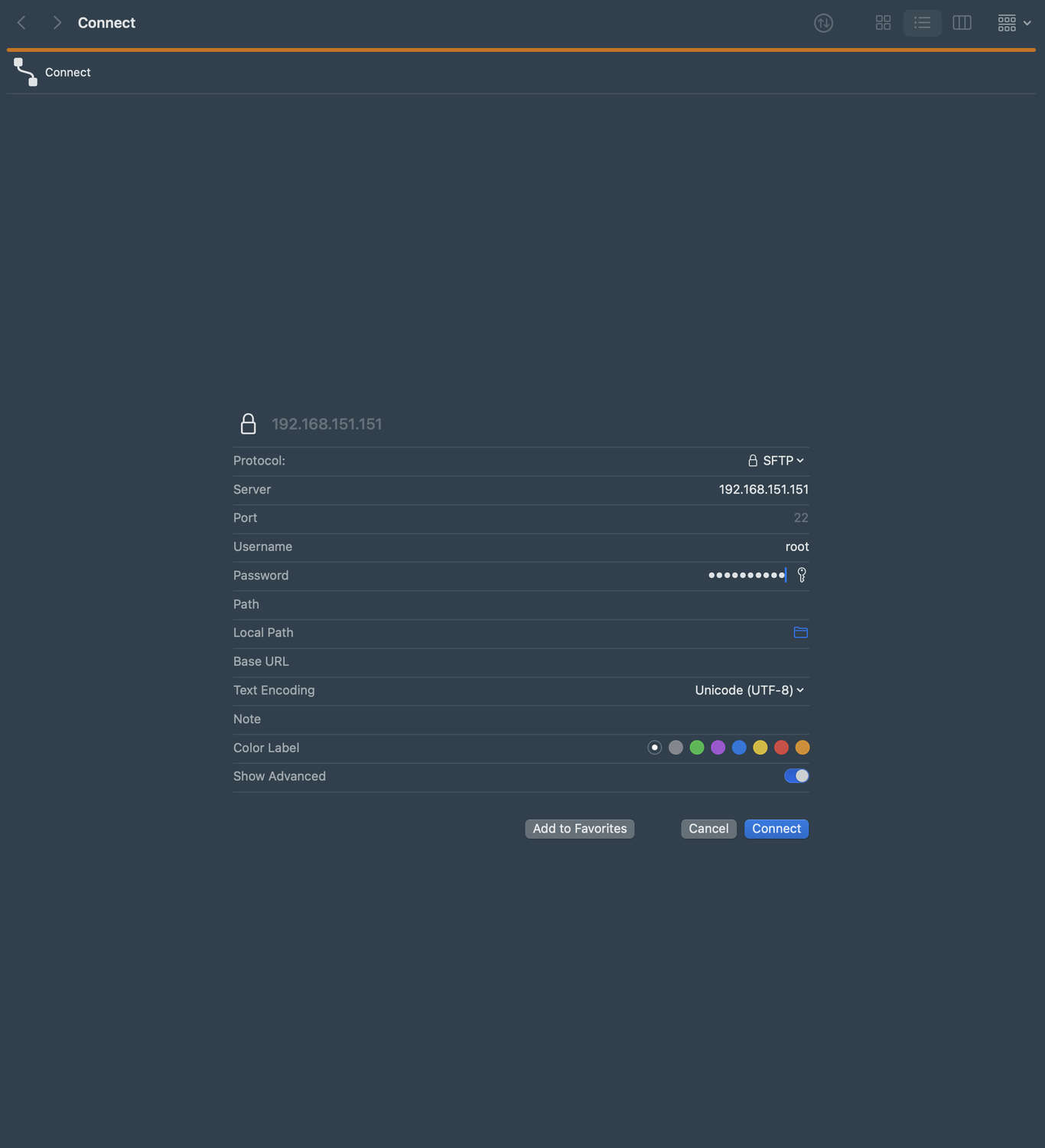Click the back navigation arrow
1045x1148 pixels.
(x=21, y=23)
